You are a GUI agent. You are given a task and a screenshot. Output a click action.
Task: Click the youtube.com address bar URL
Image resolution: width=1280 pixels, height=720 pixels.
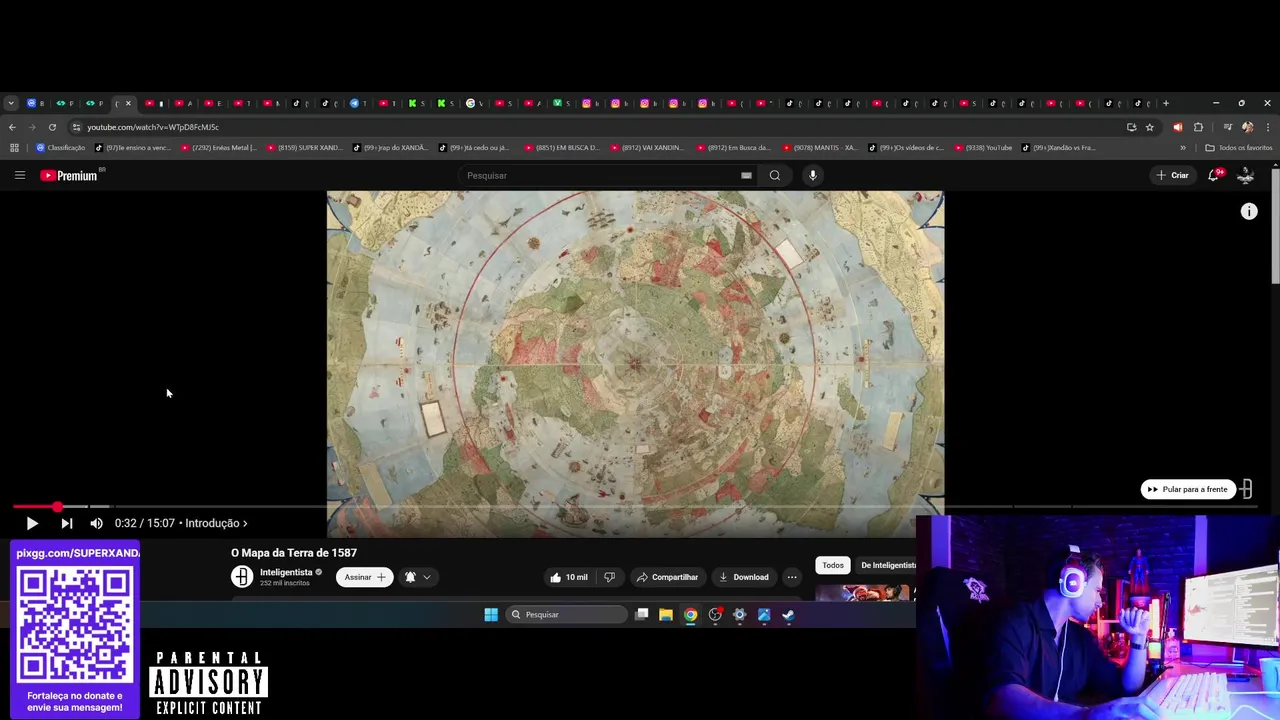pos(152,127)
